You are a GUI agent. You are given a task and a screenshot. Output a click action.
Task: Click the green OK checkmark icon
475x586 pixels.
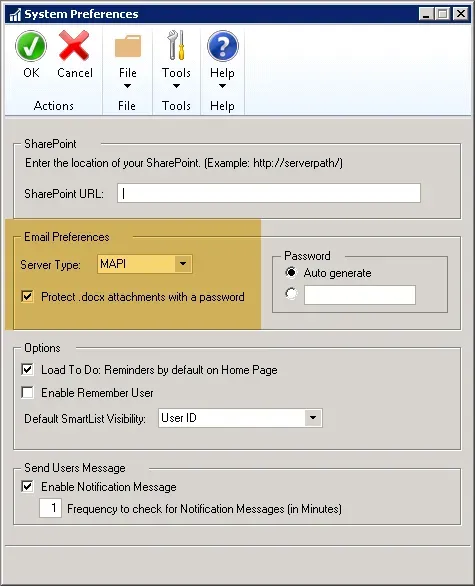coord(31,46)
